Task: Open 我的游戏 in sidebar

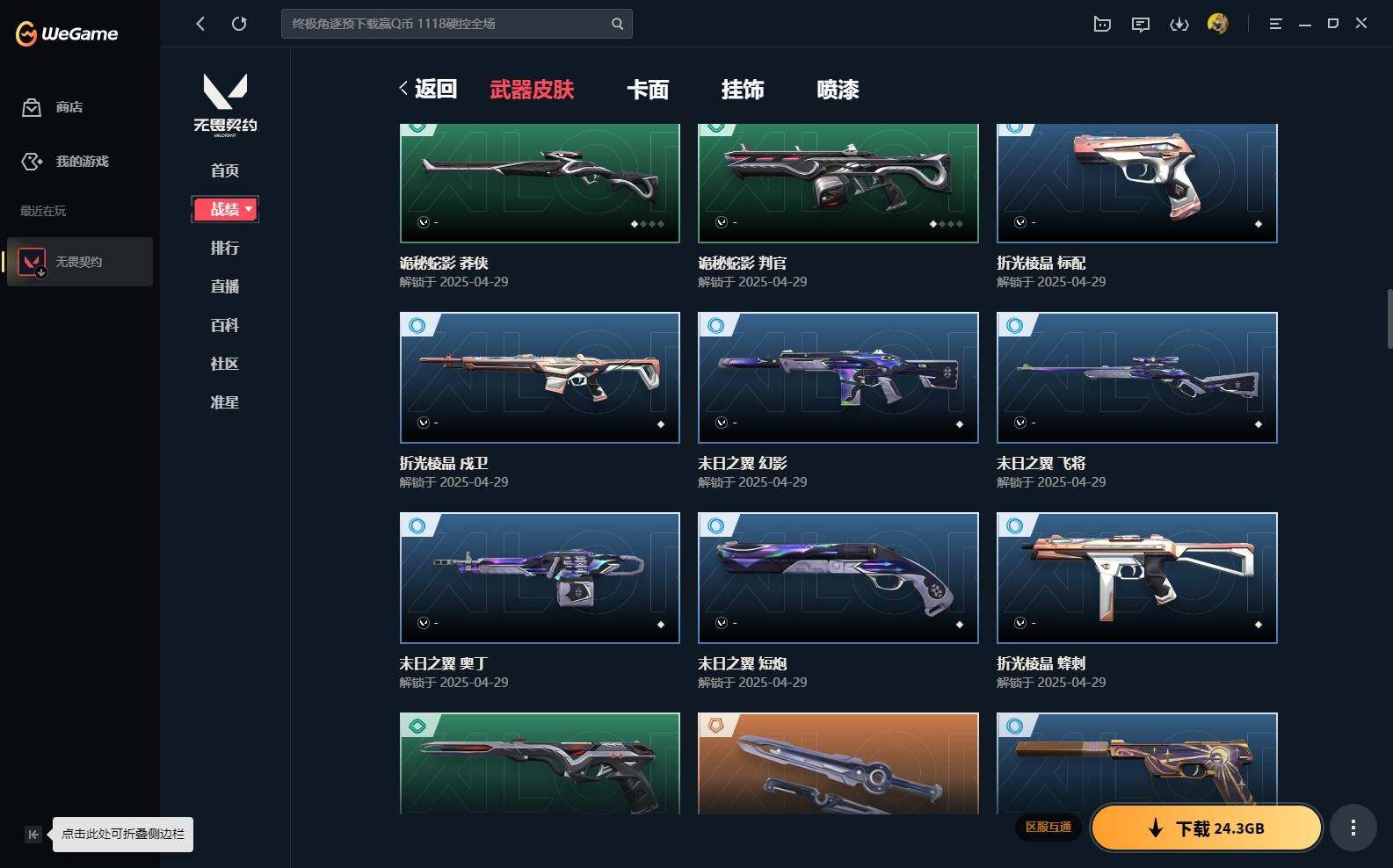Action: [x=65, y=162]
